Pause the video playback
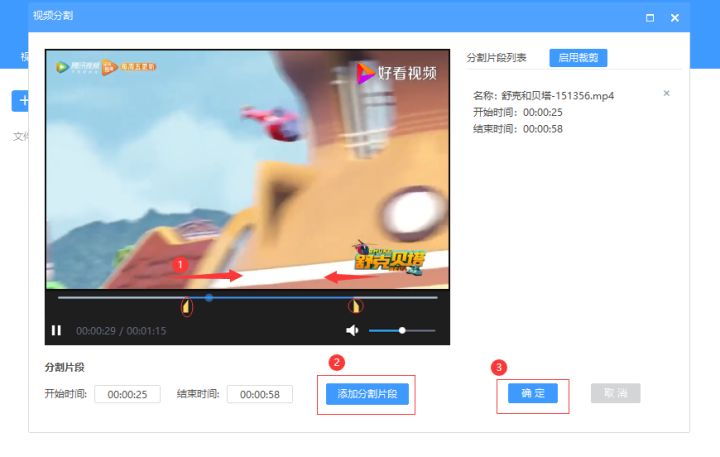 pyautogui.click(x=56, y=330)
